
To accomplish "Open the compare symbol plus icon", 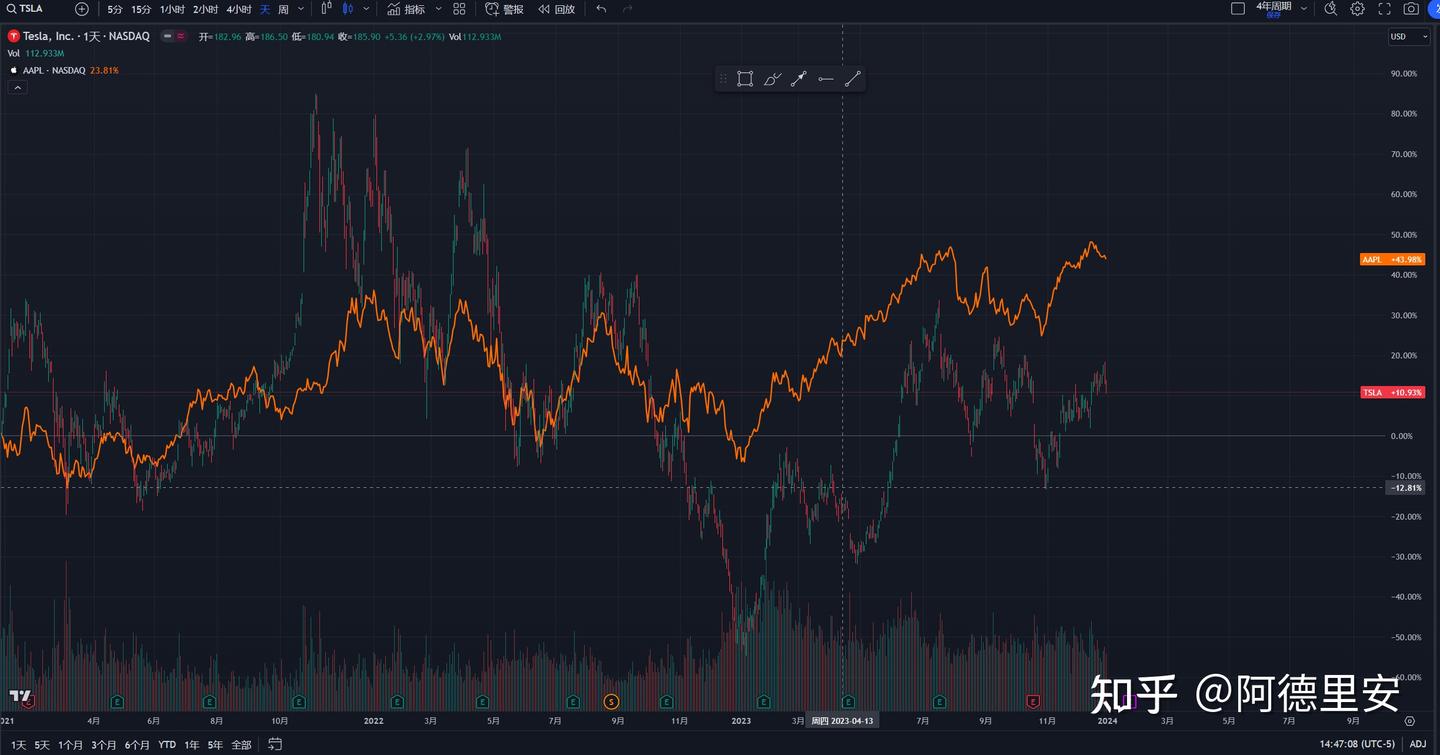I will [x=81, y=9].
